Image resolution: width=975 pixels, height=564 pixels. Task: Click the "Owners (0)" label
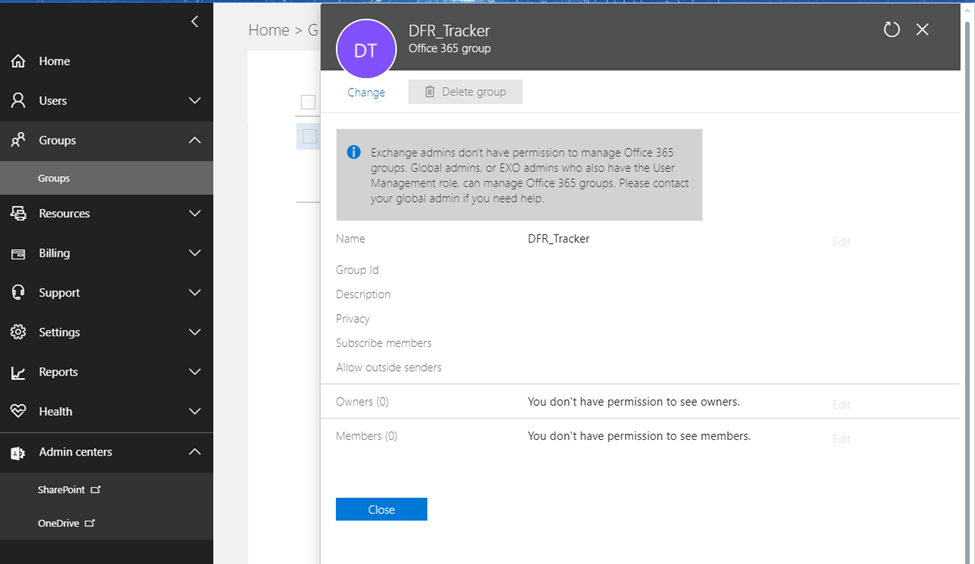[363, 402]
